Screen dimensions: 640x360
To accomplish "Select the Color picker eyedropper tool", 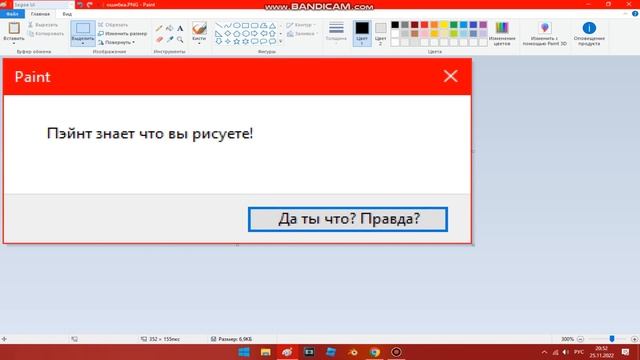I will pos(169,39).
